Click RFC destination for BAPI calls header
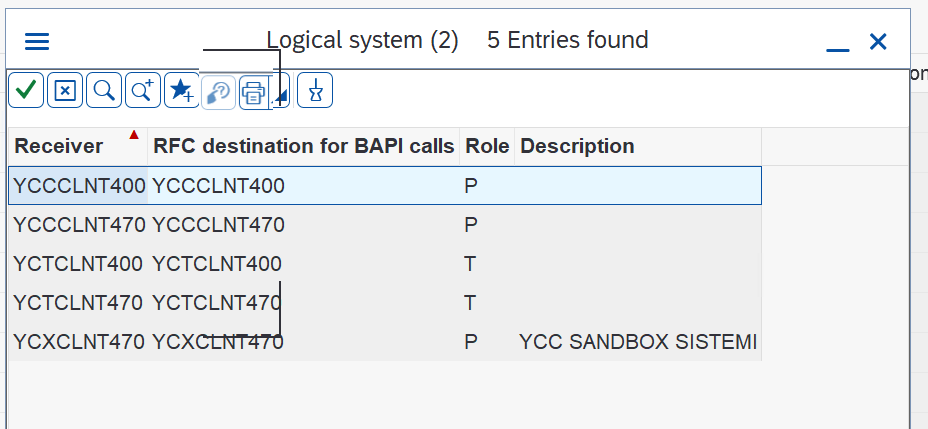The image size is (928, 429). [x=304, y=146]
